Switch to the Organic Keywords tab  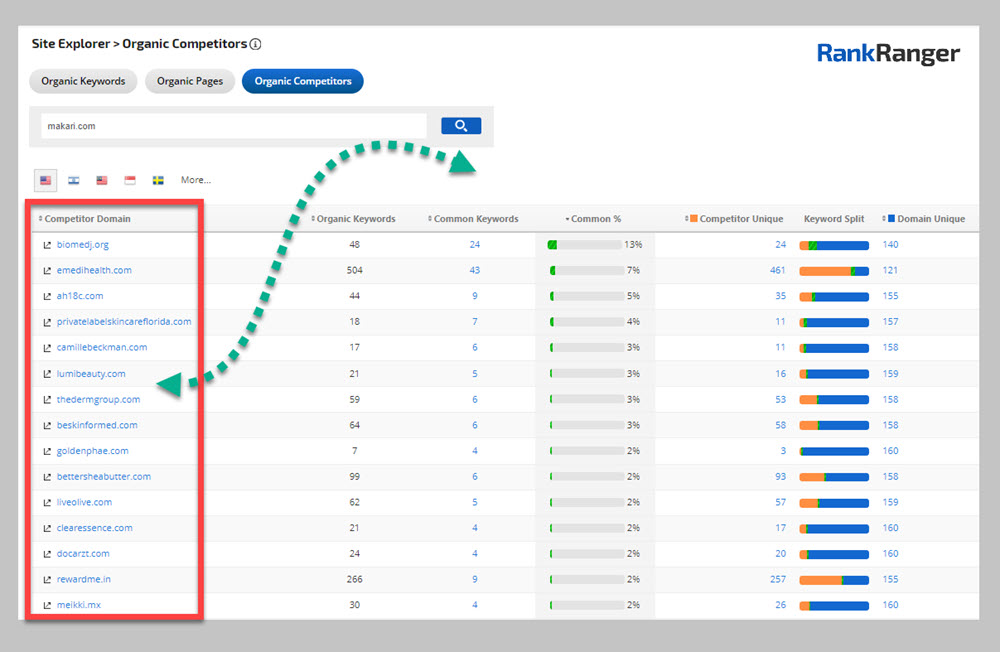coord(83,81)
